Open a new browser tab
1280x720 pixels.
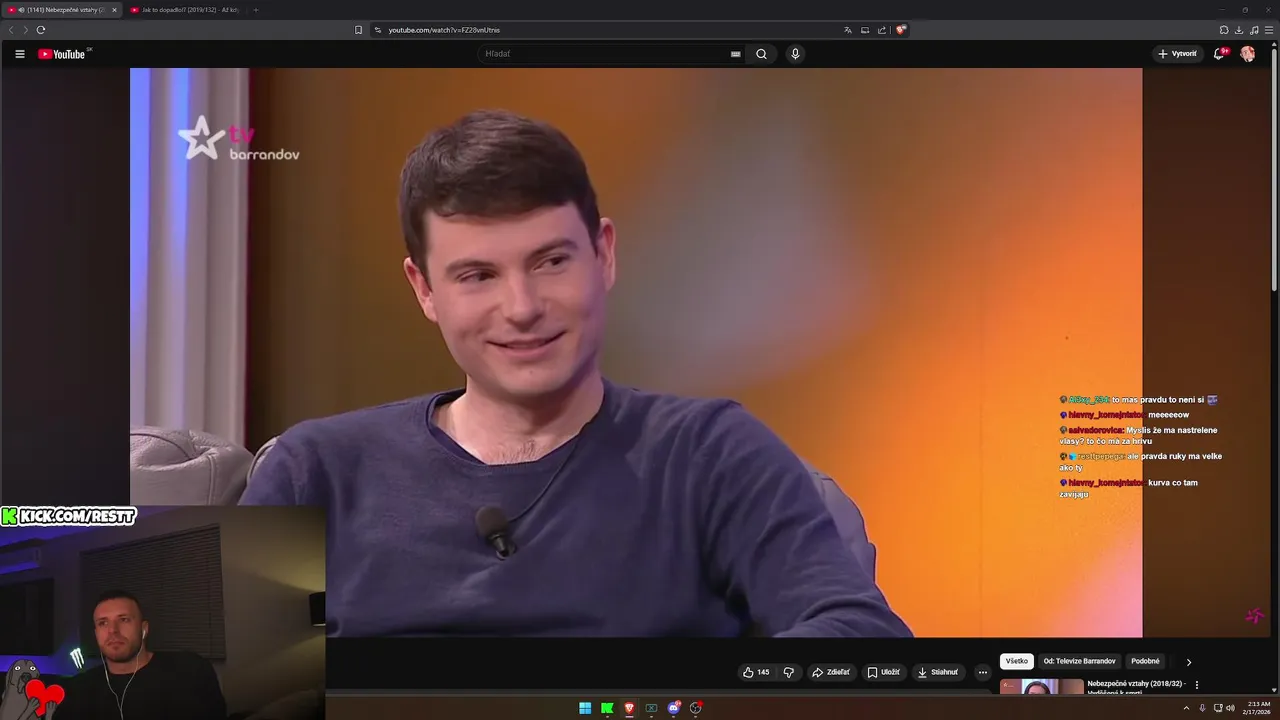(x=255, y=10)
